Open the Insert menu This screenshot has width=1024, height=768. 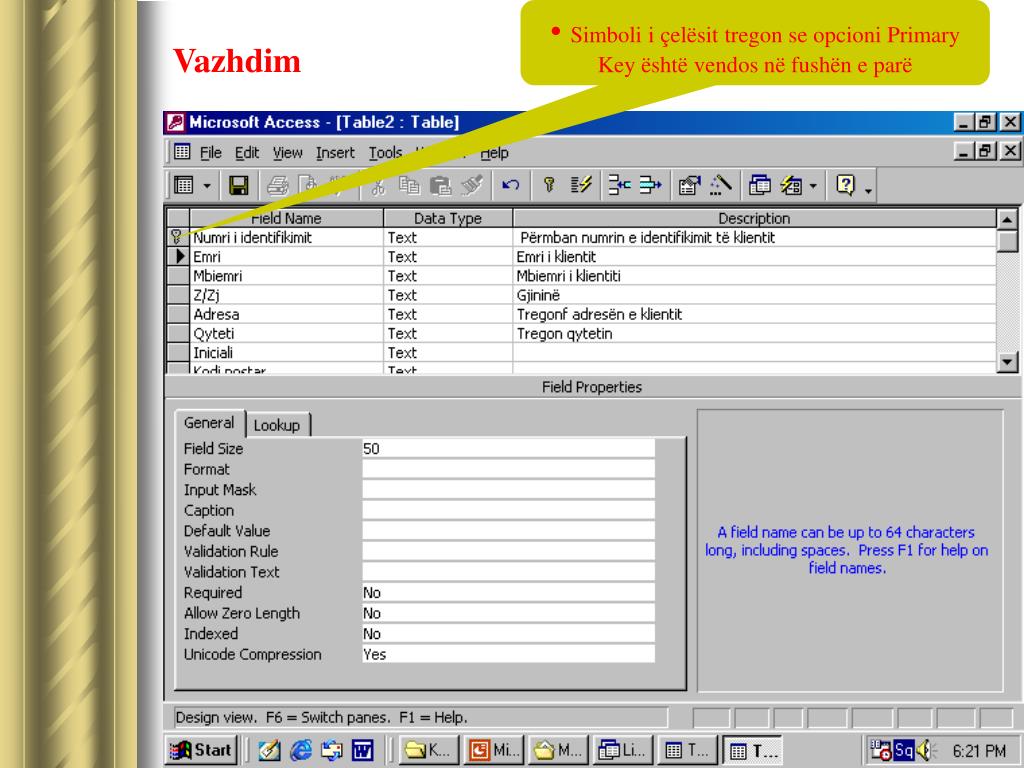(335, 153)
